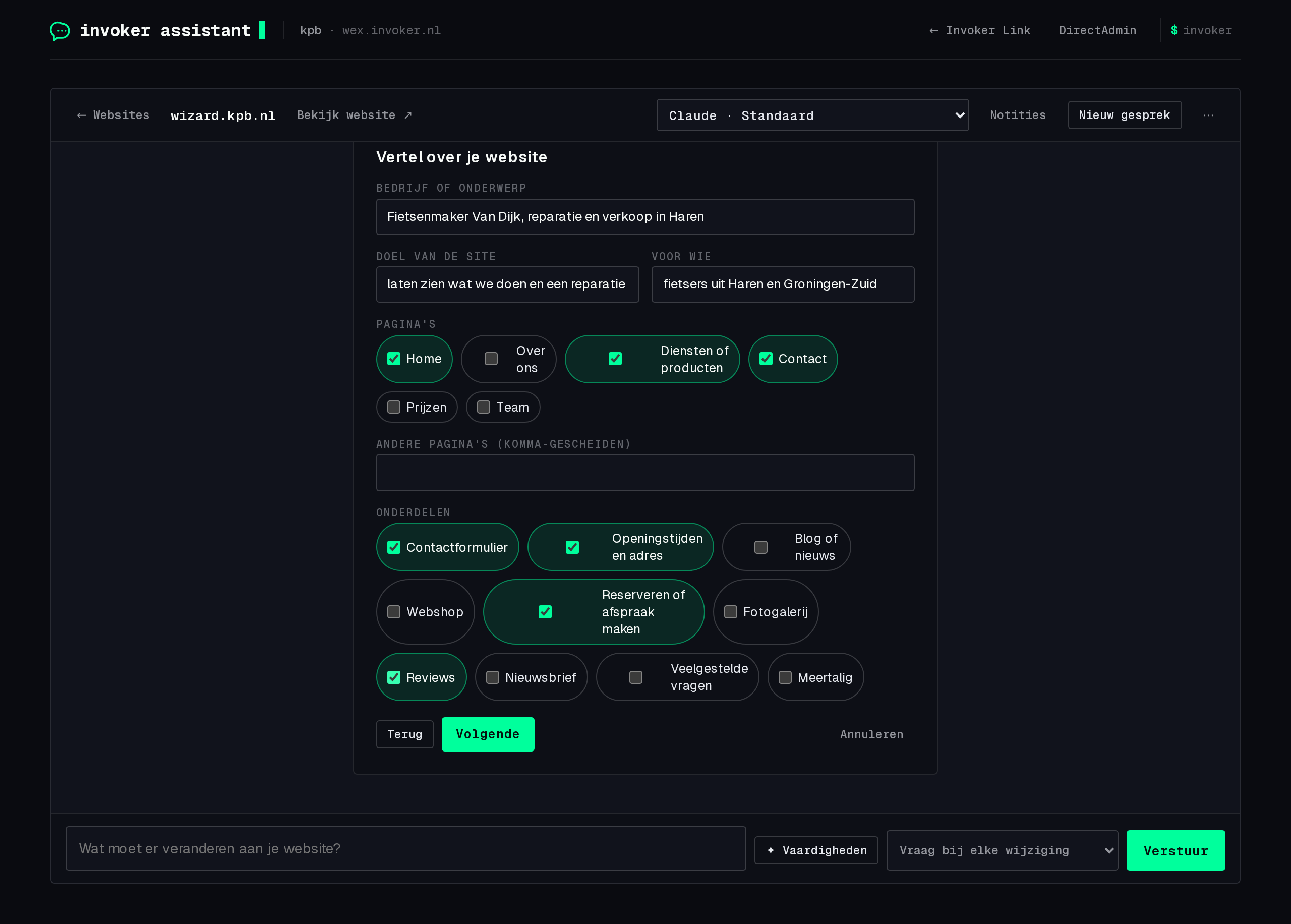Image resolution: width=1291 pixels, height=924 pixels.
Task: Open DirectAdmin in the header
Action: coord(1097,31)
